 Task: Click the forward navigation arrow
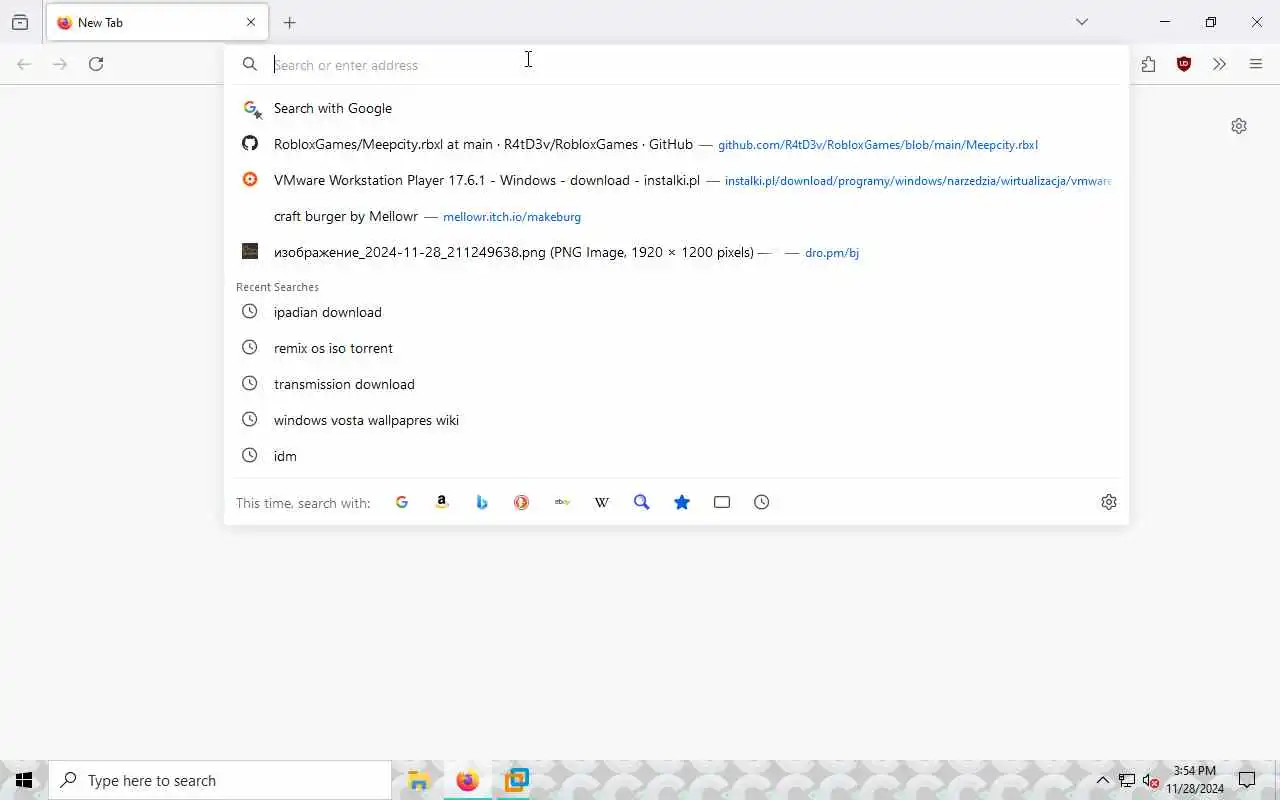coord(60,64)
